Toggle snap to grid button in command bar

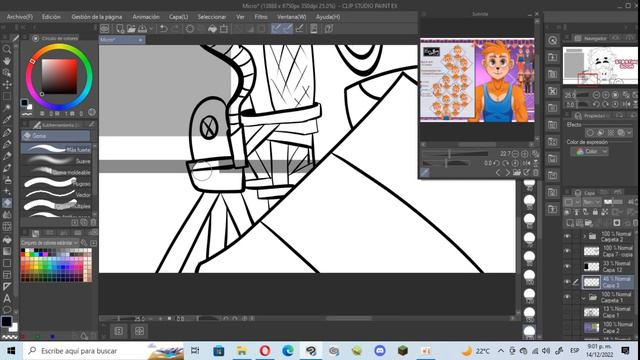coord(299,29)
